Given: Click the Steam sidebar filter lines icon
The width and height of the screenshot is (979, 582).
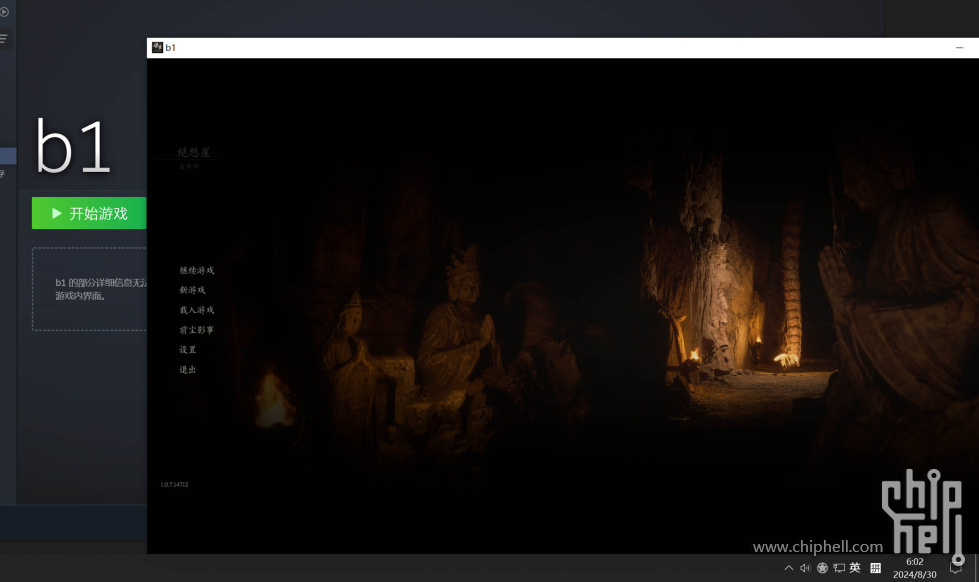Looking at the screenshot, I should click(x=4, y=39).
